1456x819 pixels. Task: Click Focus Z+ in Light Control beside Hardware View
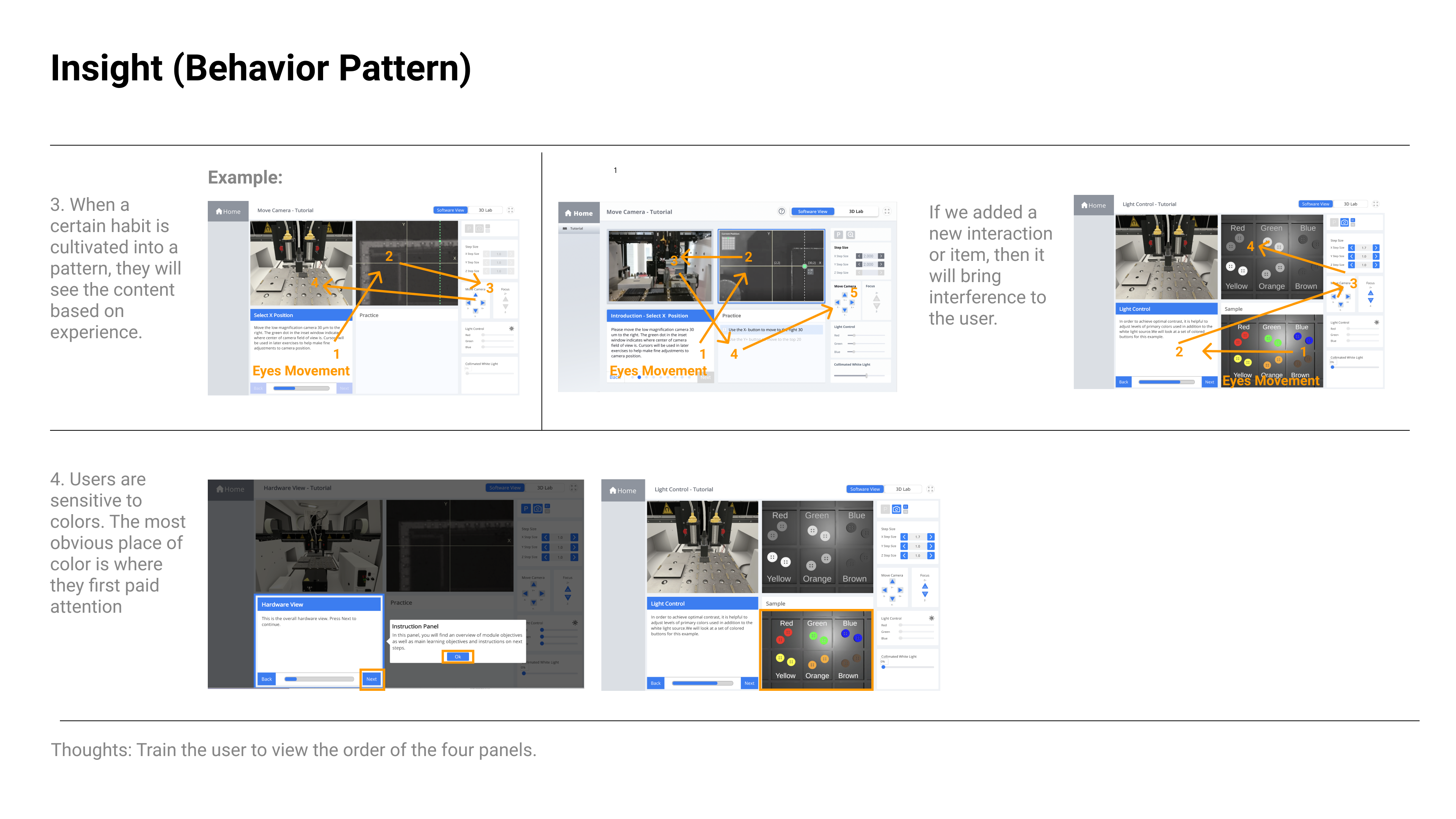[925, 586]
